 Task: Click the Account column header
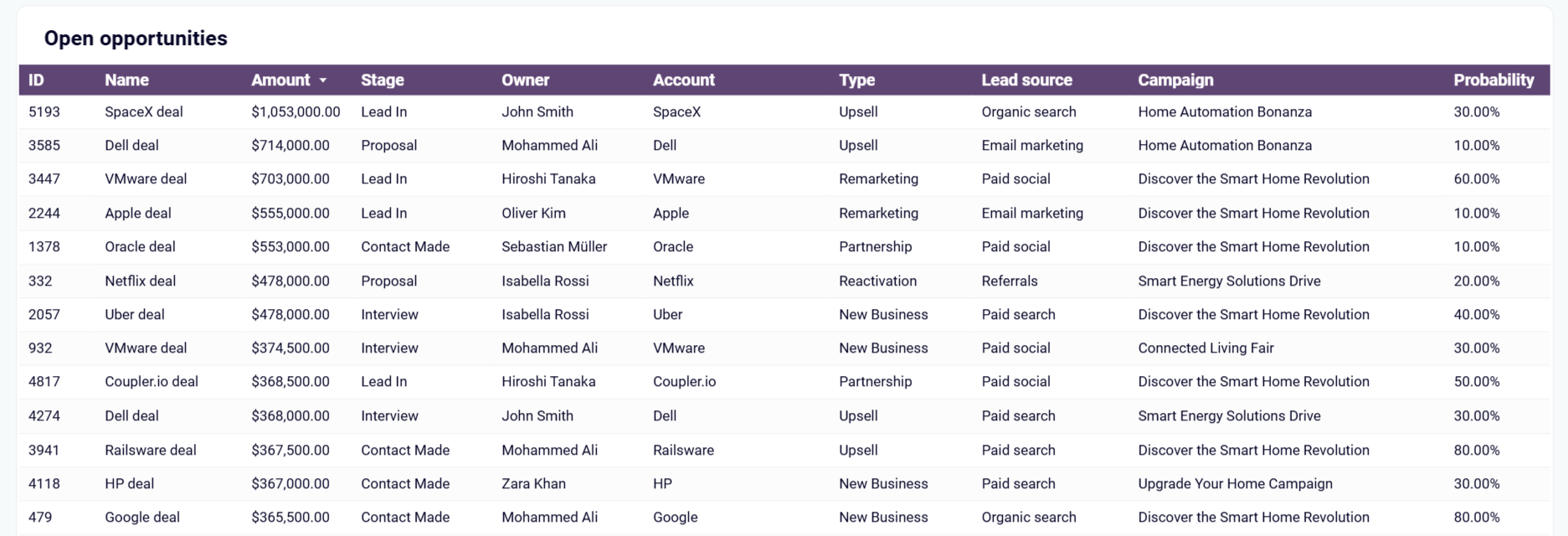[x=684, y=80]
